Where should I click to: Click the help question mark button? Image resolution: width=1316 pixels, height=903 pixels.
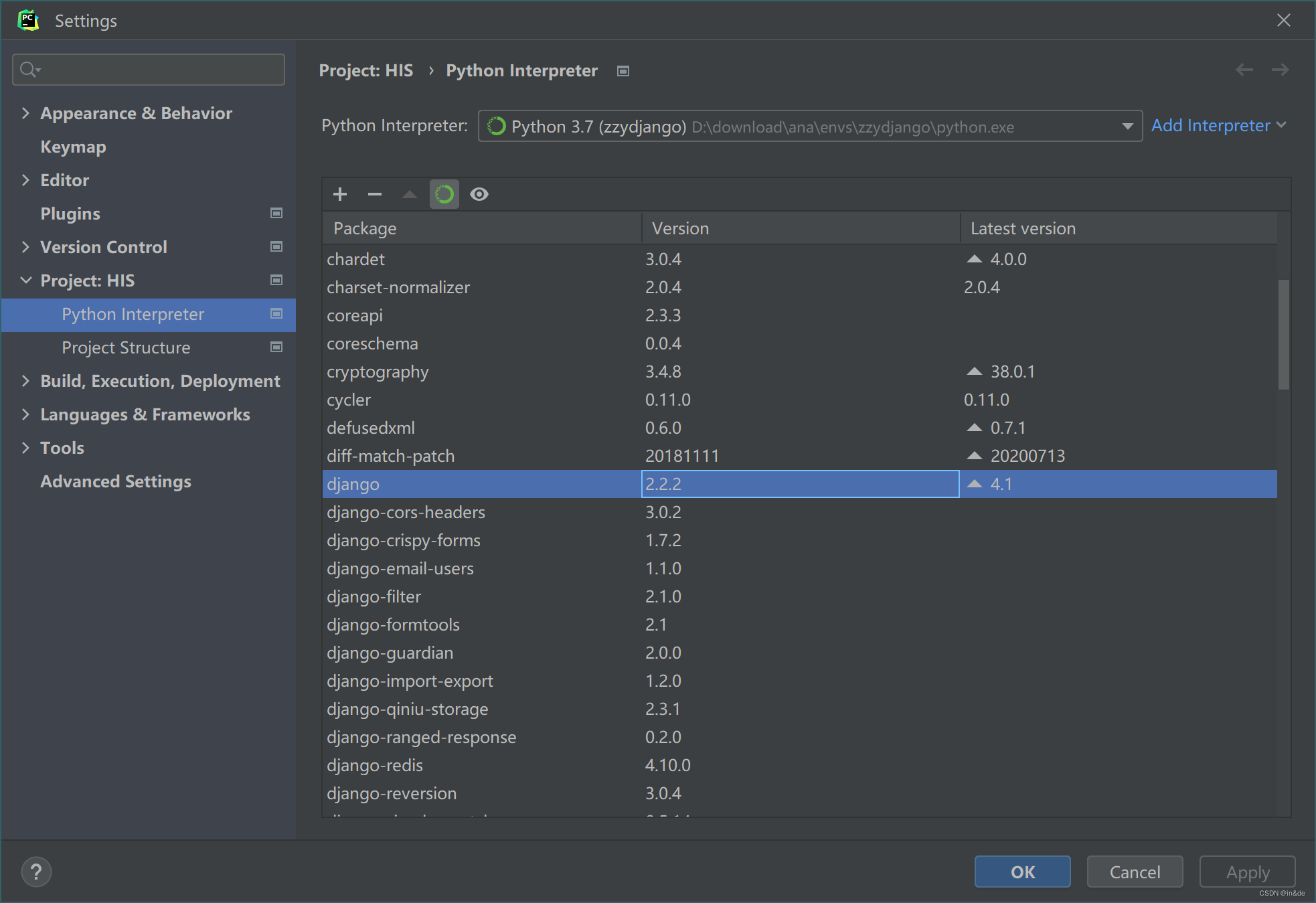[x=36, y=872]
